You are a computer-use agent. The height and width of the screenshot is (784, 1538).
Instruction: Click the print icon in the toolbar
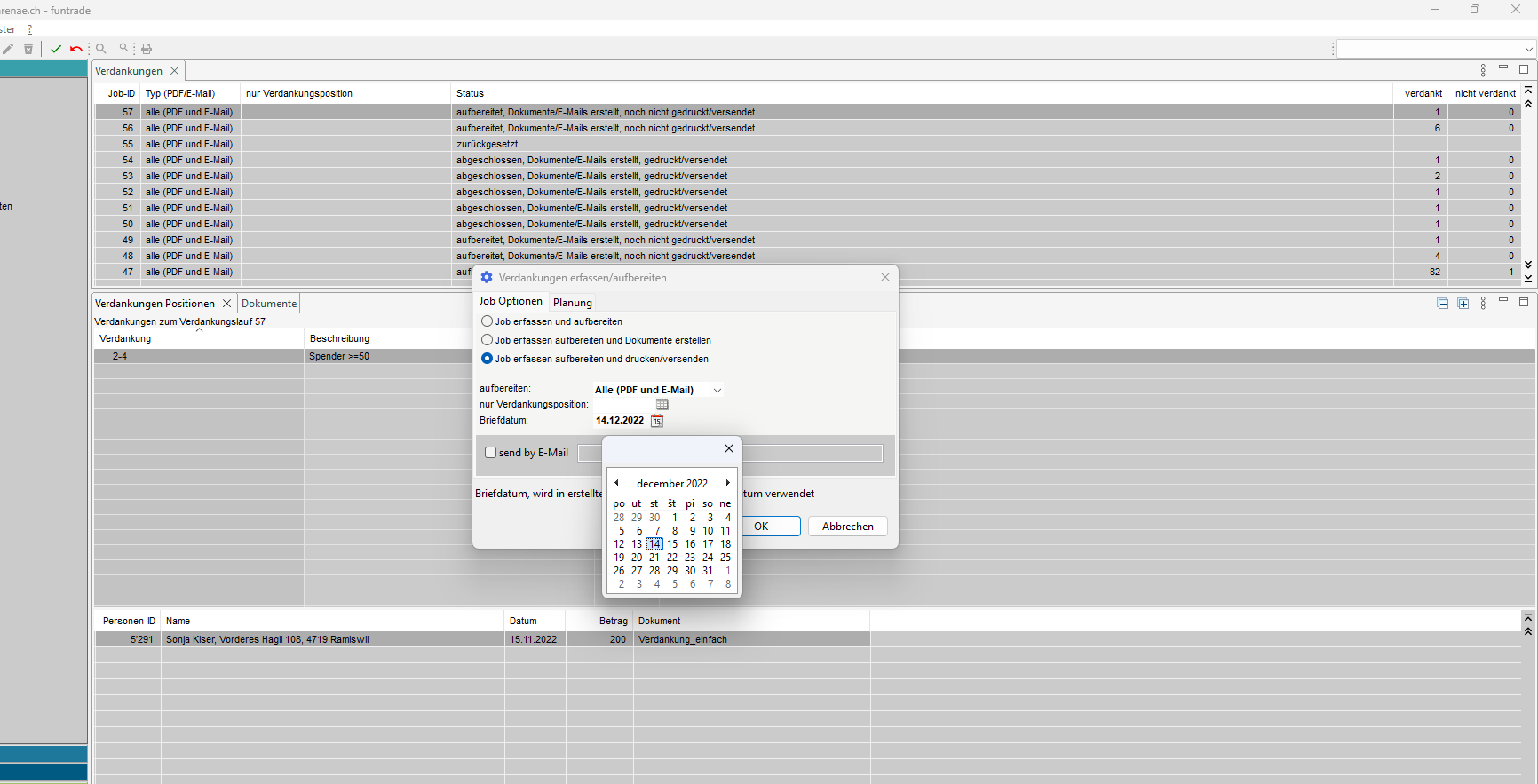(x=147, y=49)
